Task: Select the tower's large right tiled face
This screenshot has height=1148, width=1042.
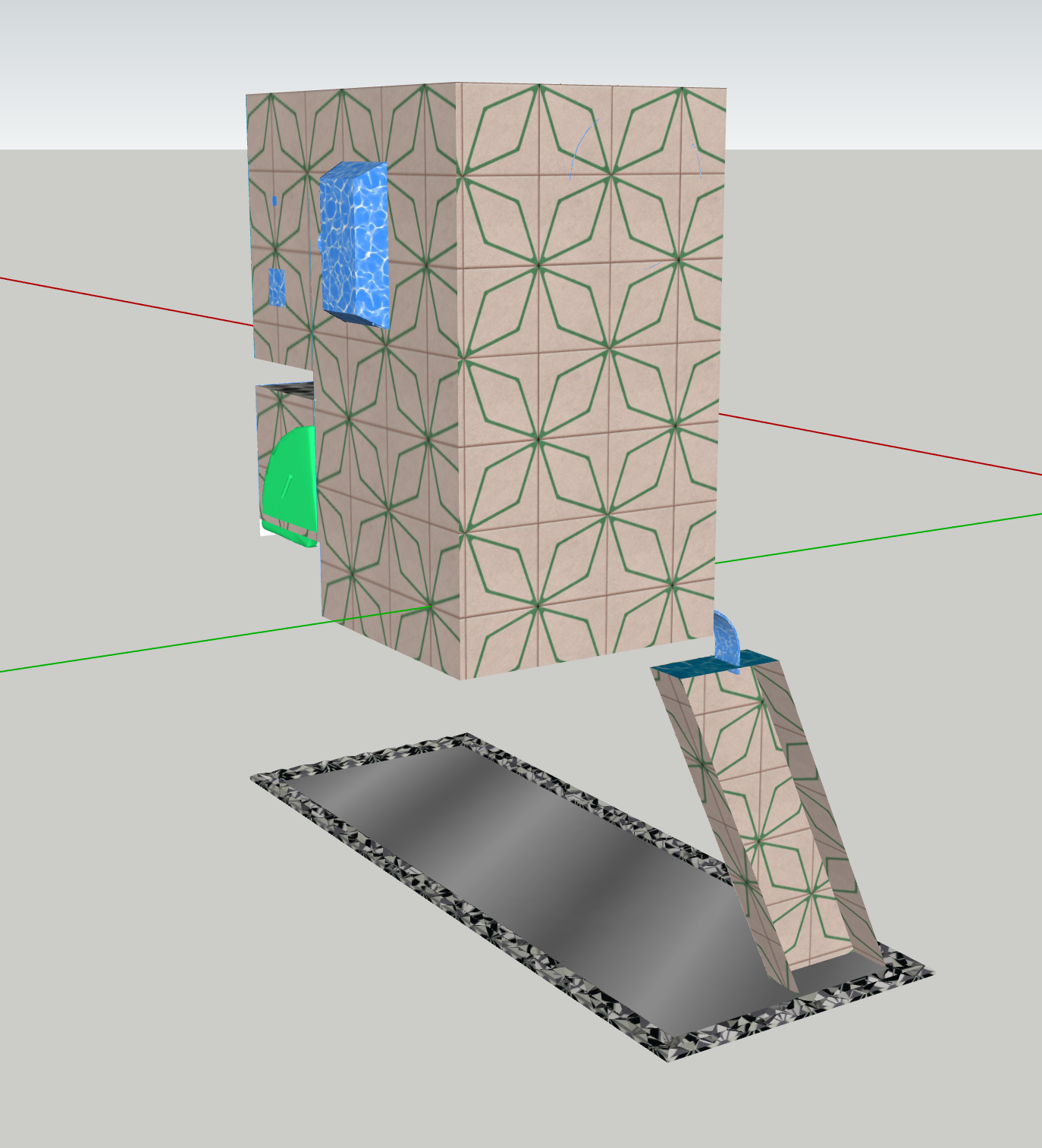Action: point(592,379)
